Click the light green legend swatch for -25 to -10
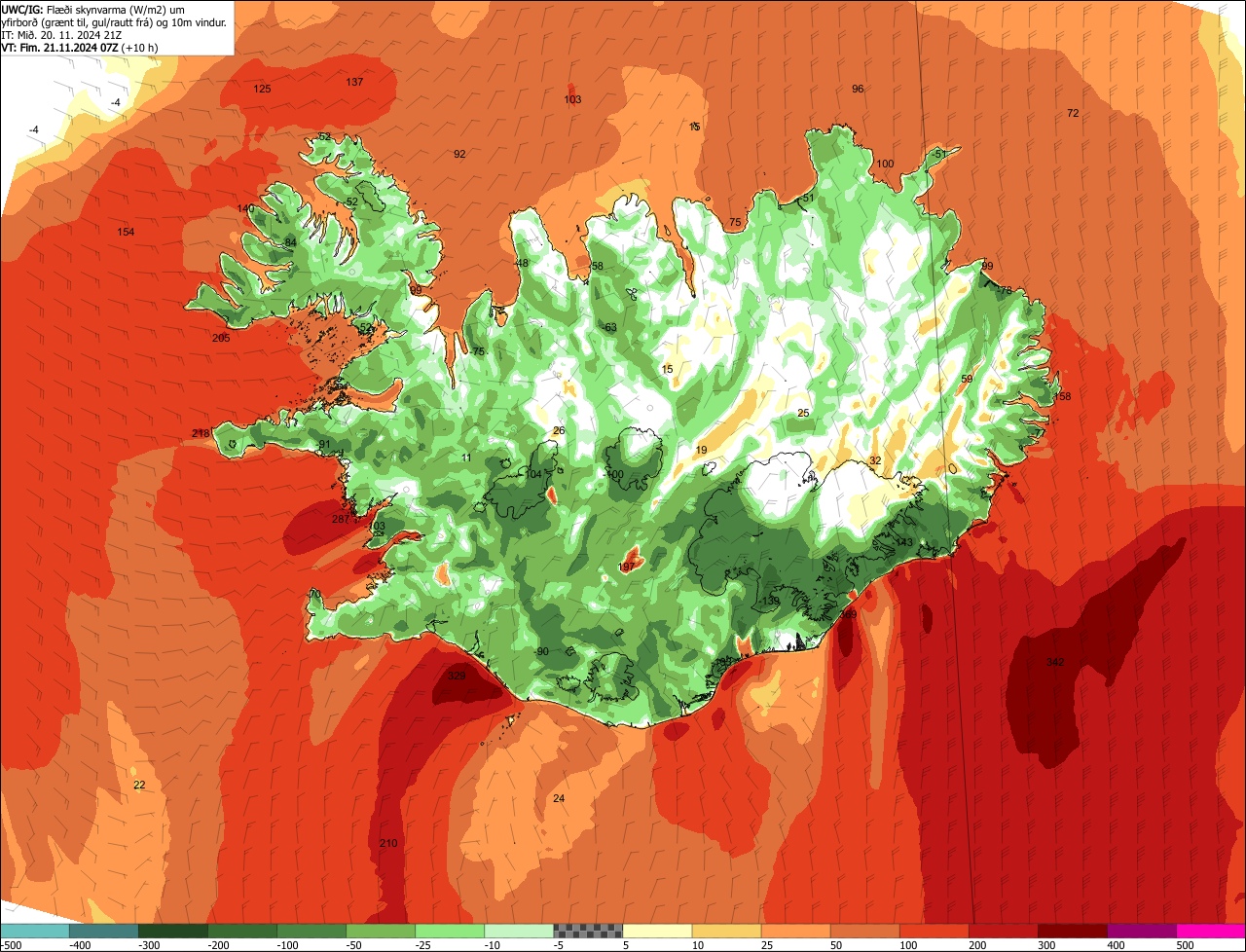The image size is (1246, 952). [450, 931]
